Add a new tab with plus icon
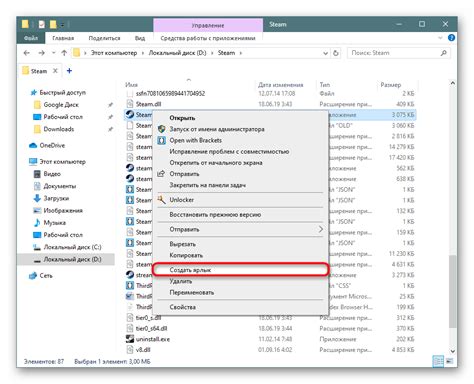474x384 pixels. tap(69, 71)
